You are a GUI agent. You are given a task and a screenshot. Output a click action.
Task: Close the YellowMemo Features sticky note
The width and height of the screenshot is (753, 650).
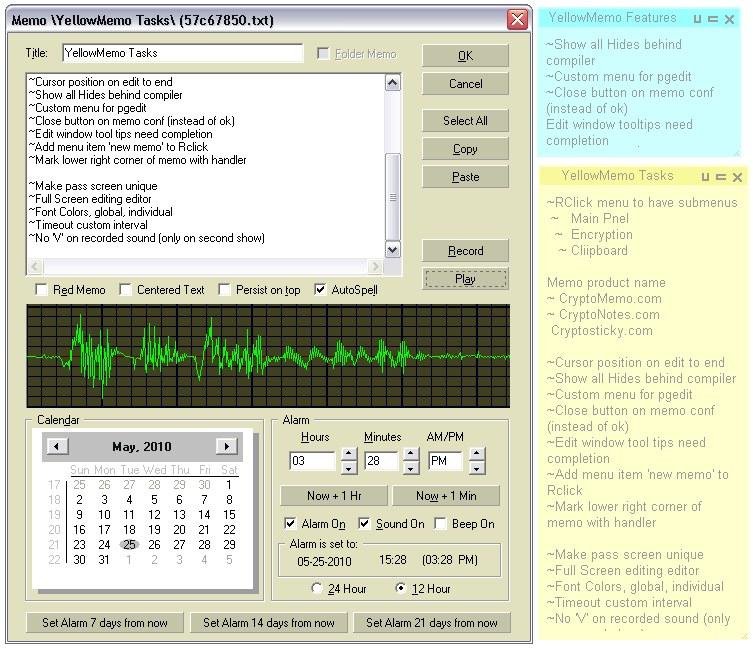(729, 19)
